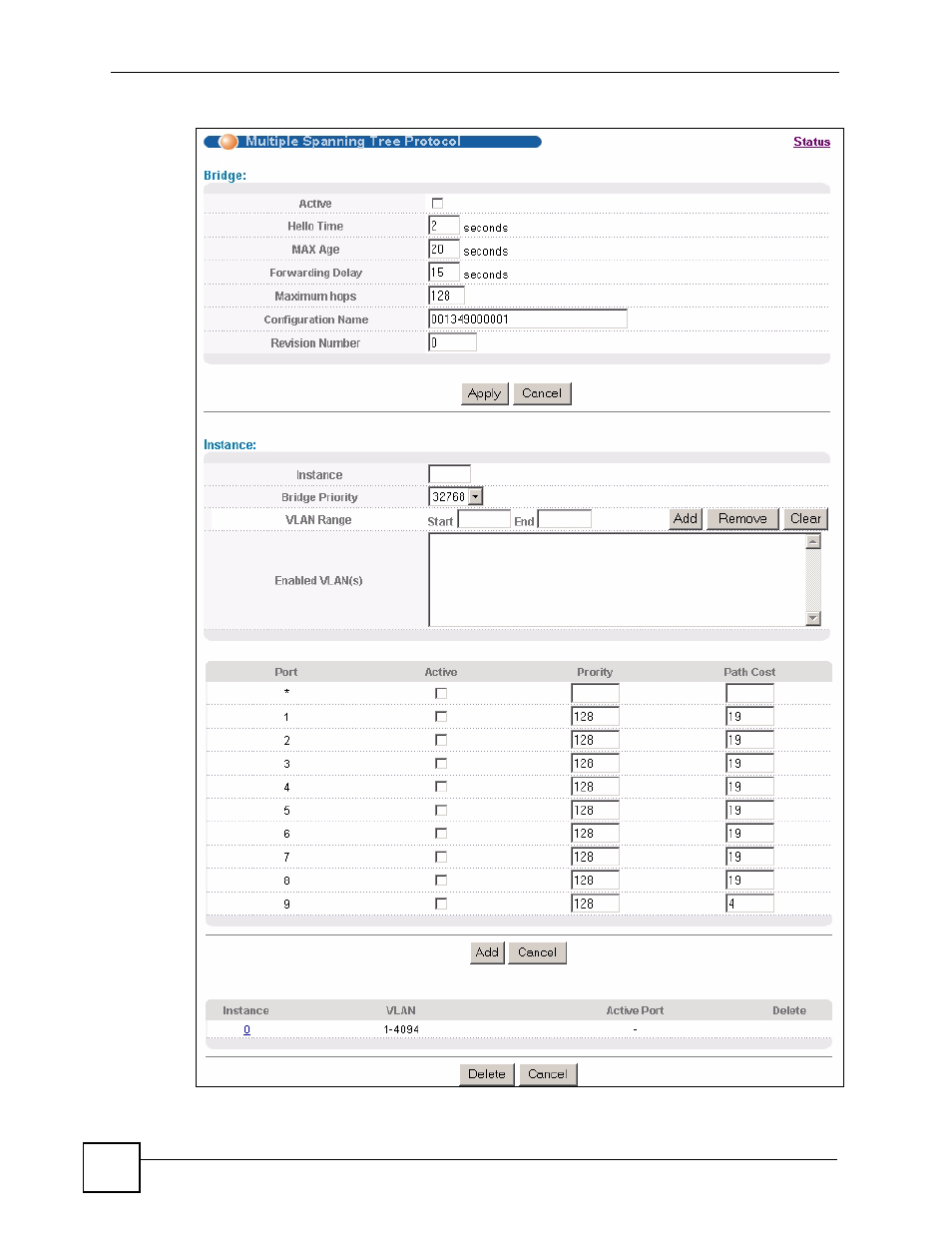This screenshot has height=1233, width=952.
Task: Click Path Cost field for port 7
Action: click(749, 857)
